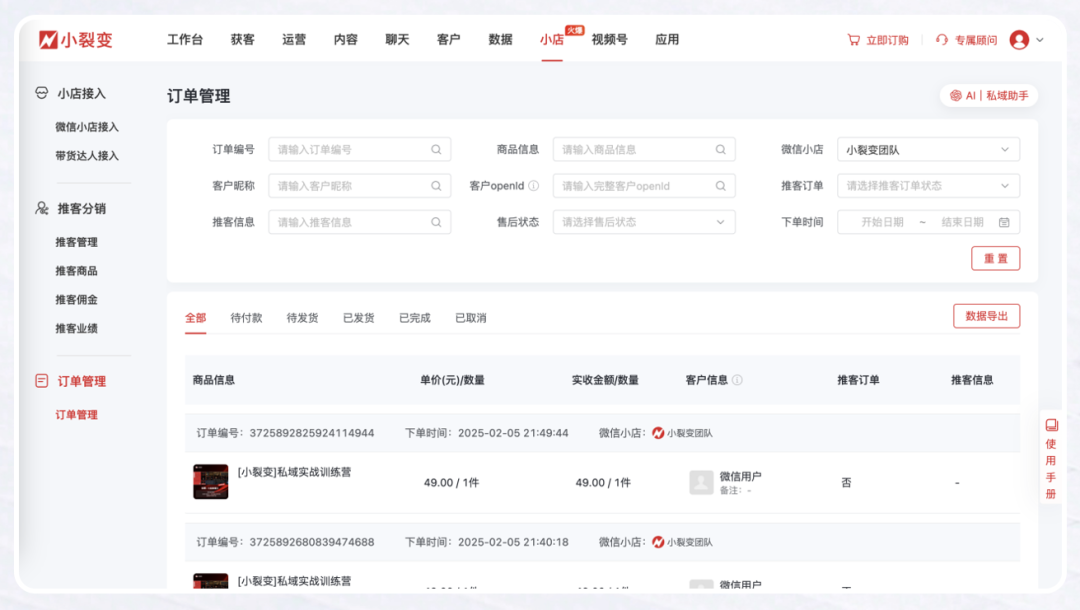
Task: Click the info icon next to 客户信息 header
Action: [x=737, y=380]
